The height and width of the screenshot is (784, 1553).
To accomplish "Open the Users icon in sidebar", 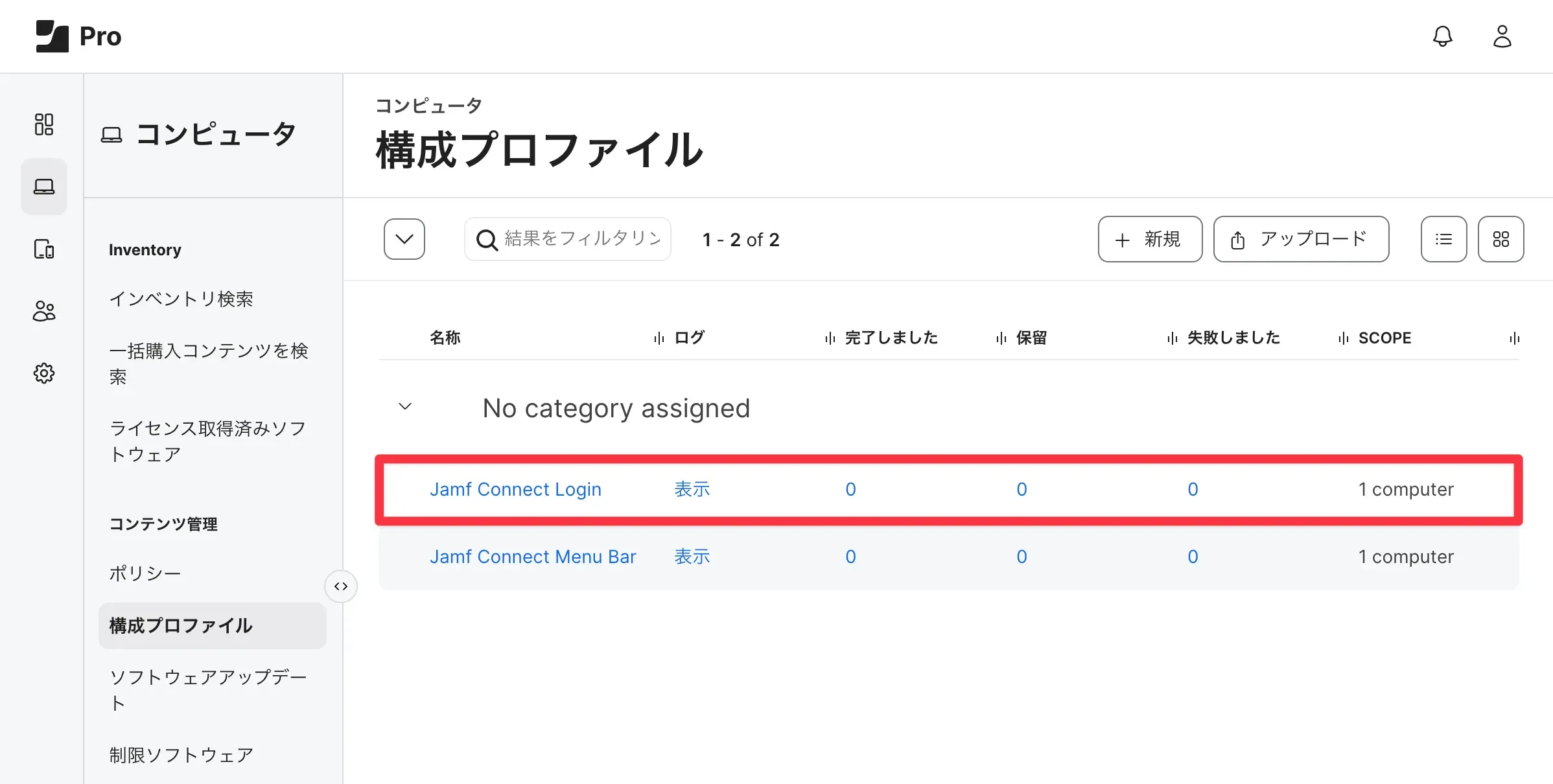I will (43, 311).
